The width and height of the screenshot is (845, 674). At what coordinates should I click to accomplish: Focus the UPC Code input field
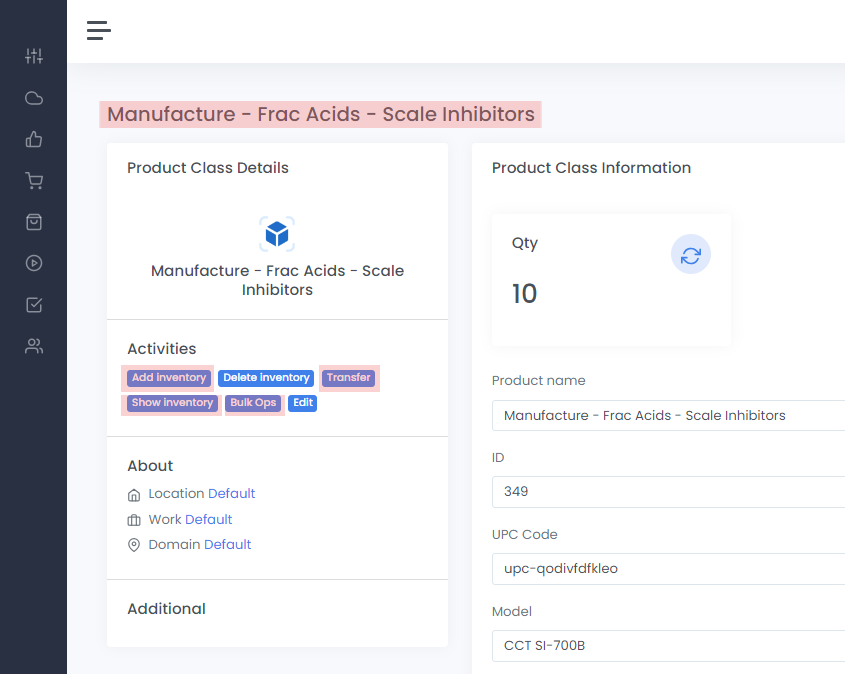pyautogui.click(x=668, y=569)
